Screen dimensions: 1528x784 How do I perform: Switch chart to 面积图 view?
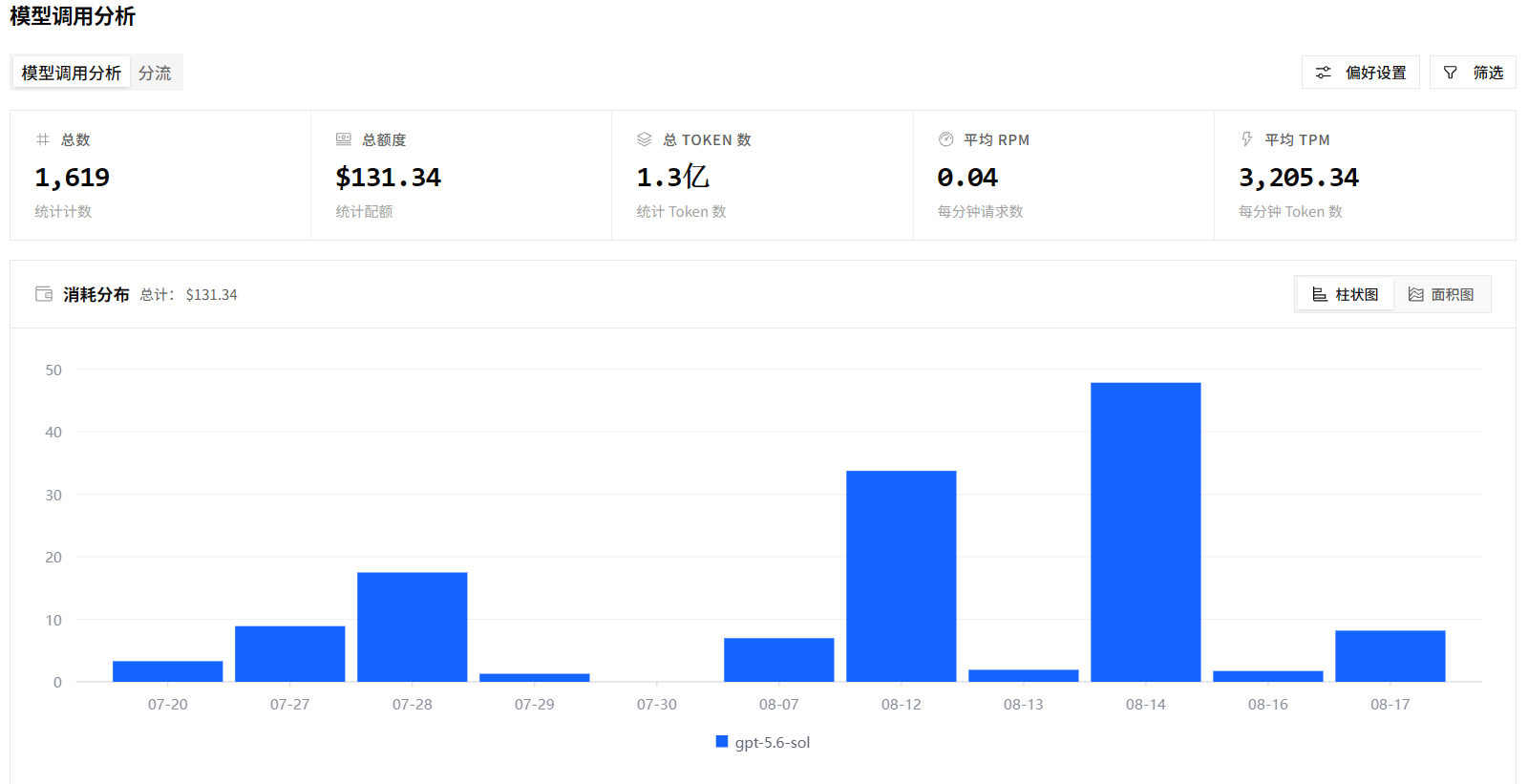tap(1441, 294)
